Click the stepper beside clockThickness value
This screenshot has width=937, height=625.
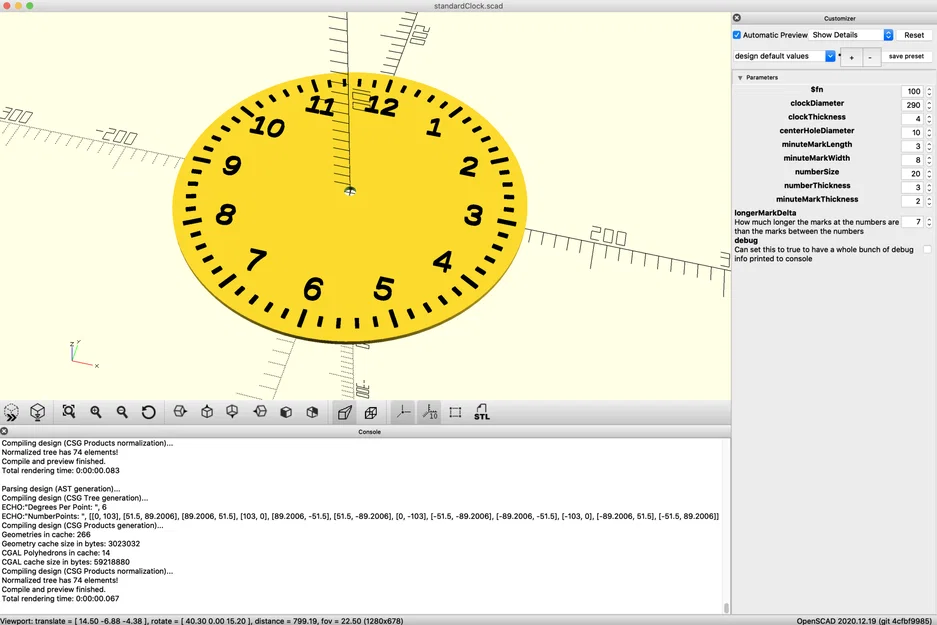click(929, 119)
